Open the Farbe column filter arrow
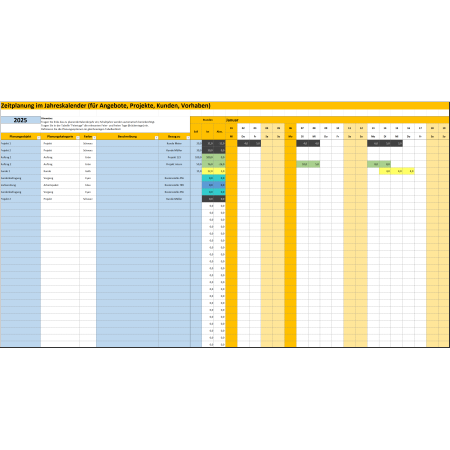The width and height of the screenshot is (450, 450). click(x=94, y=137)
